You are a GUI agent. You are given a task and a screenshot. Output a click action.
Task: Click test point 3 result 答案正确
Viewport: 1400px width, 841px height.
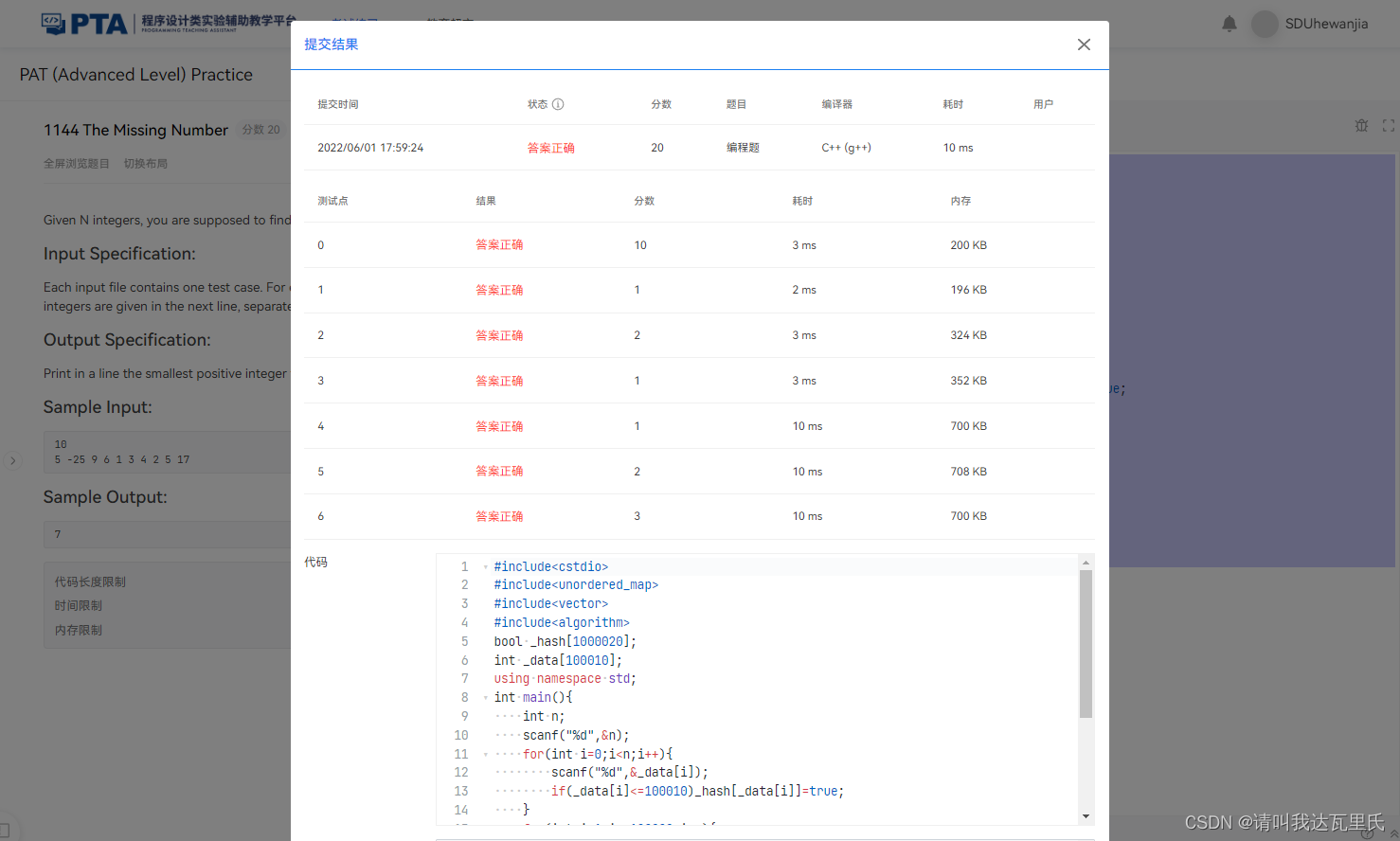(x=499, y=381)
